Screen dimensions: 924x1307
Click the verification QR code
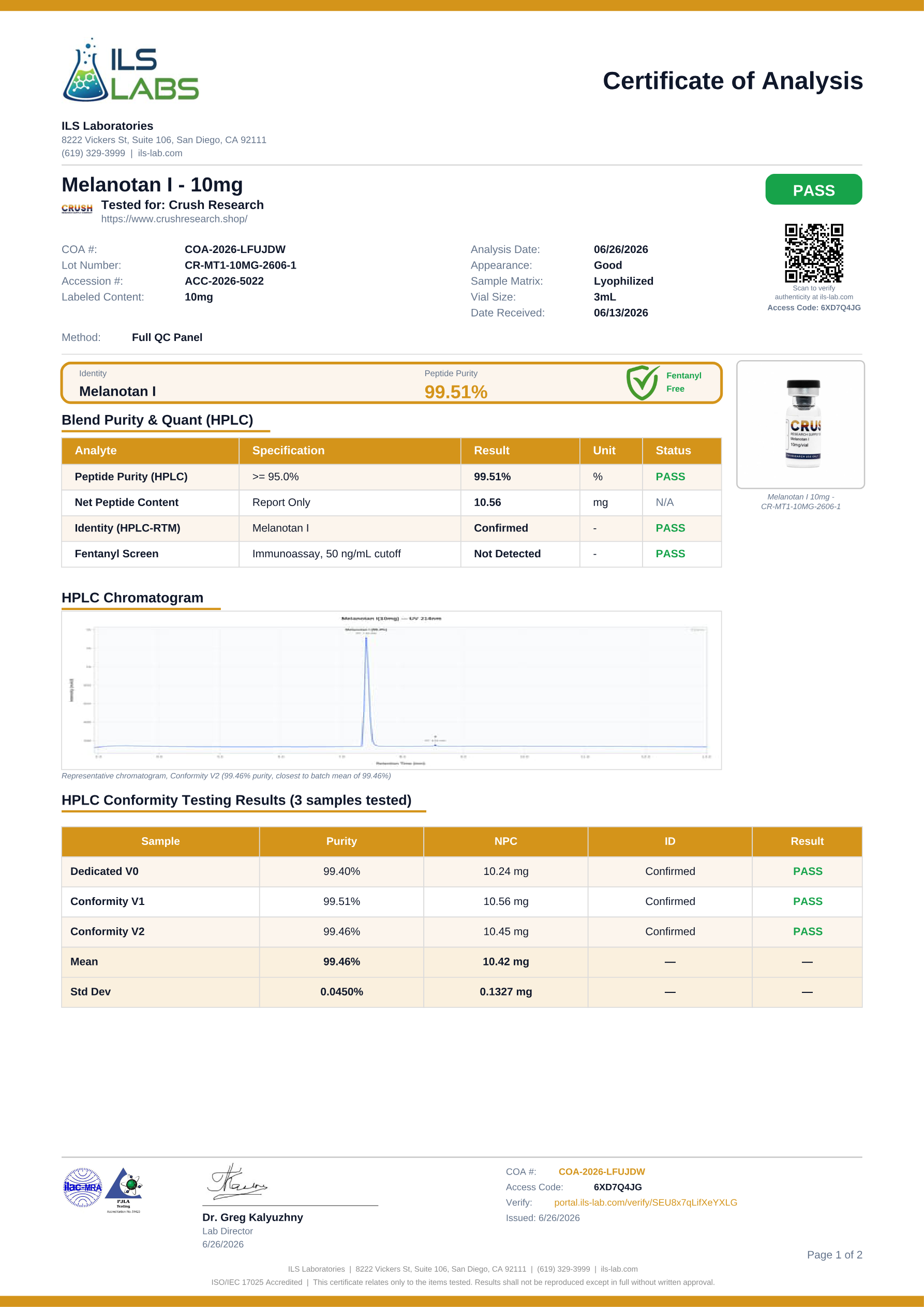click(814, 253)
